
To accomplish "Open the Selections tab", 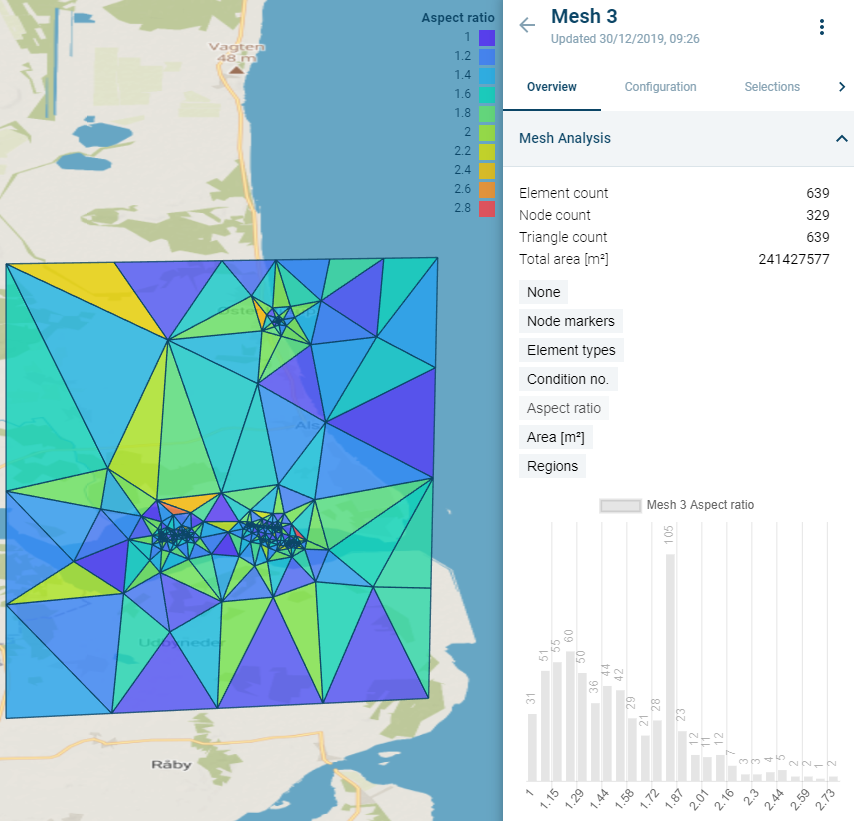I will (772, 87).
